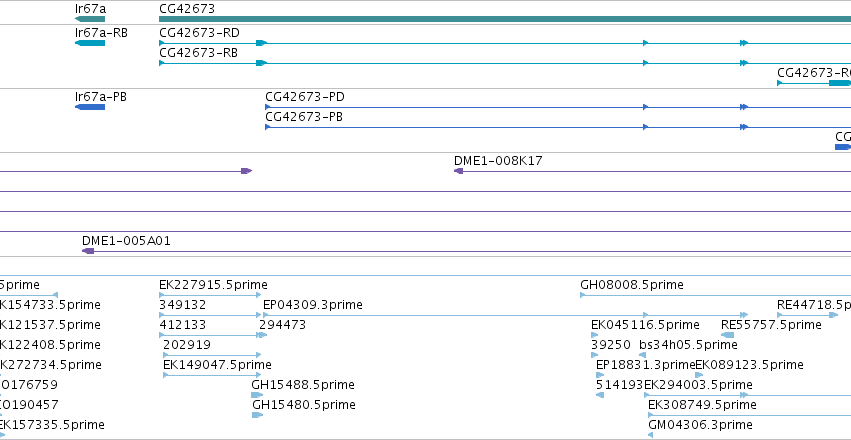Click the EK149047.5prime EST feature
Screen dimensions: 851x440
coord(212,375)
